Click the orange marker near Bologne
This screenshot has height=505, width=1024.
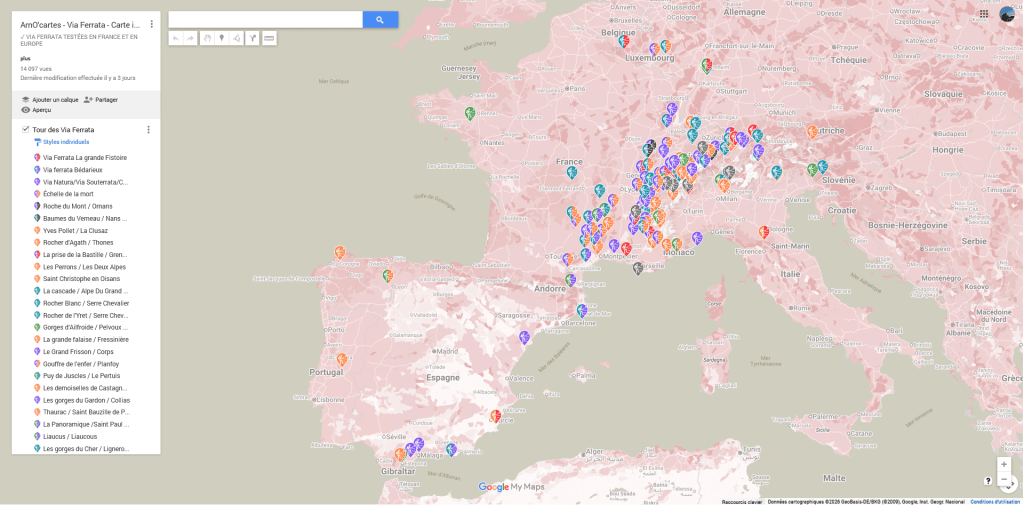click(x=763, y=231)
